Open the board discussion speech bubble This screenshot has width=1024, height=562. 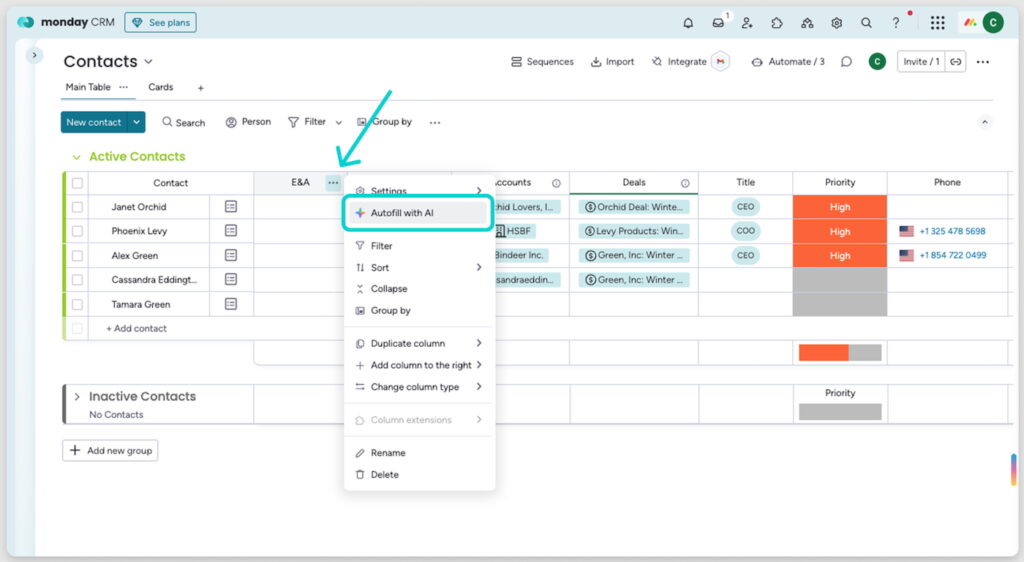tap(846, 61)
